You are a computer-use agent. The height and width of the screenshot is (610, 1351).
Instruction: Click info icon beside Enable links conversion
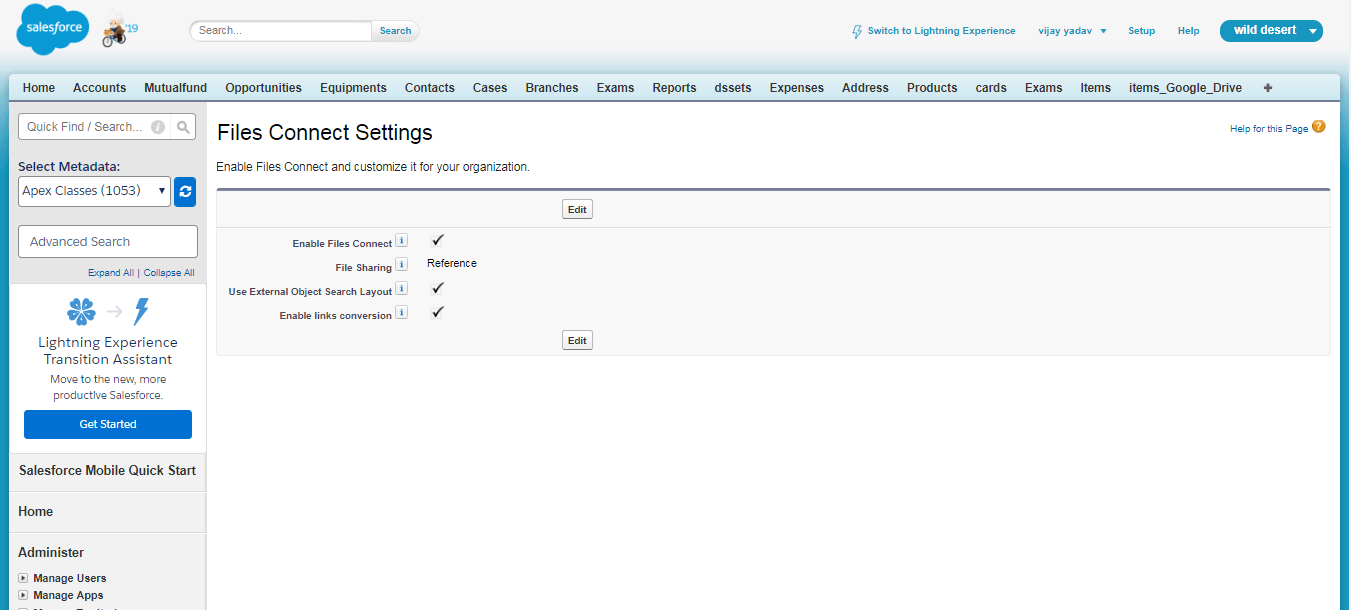click(x=402, y=313)
